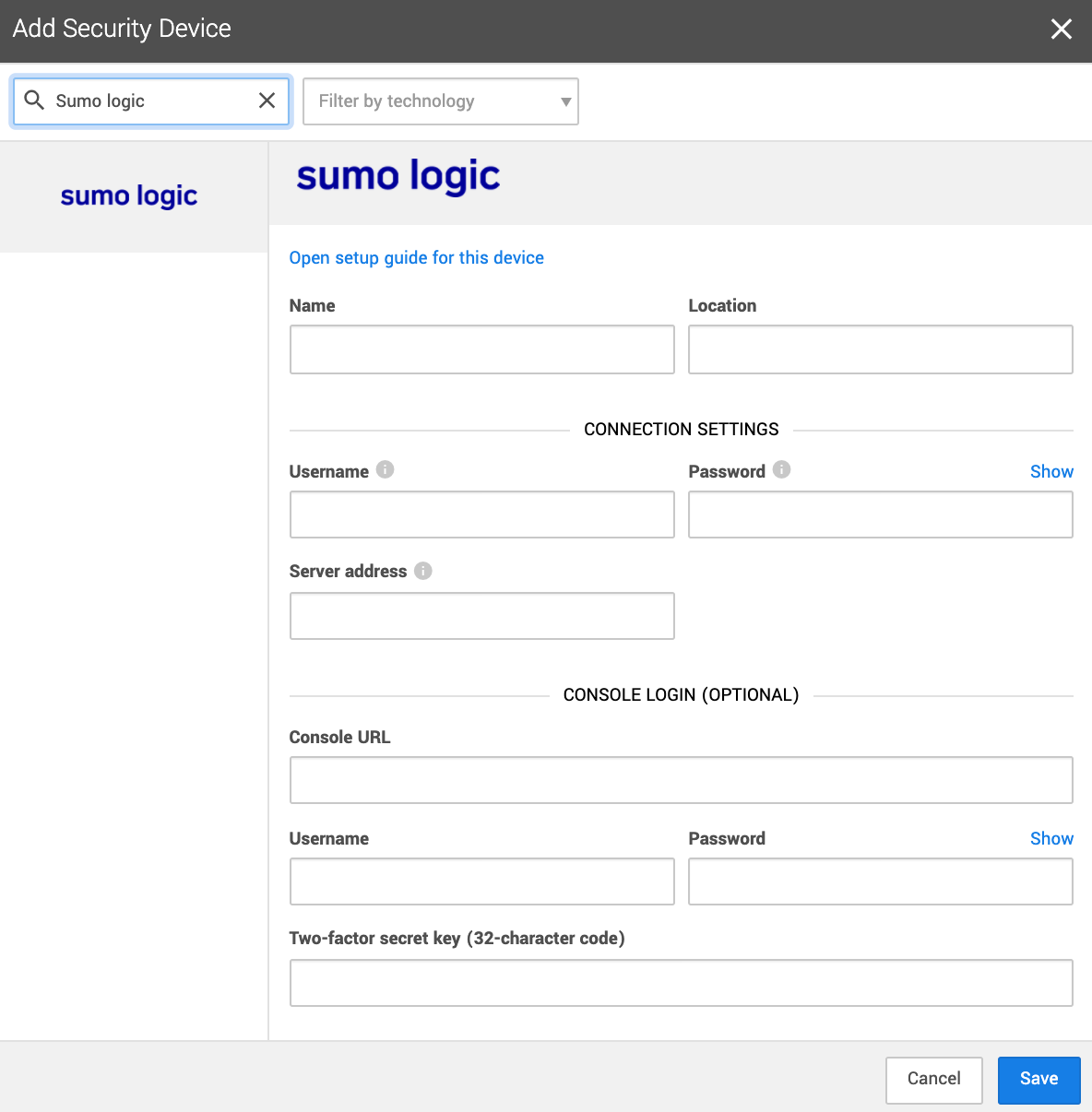1092x1112 pixels.
Task: Click inside the Two-factor secret key field
Action: click(x=681, y=982)
